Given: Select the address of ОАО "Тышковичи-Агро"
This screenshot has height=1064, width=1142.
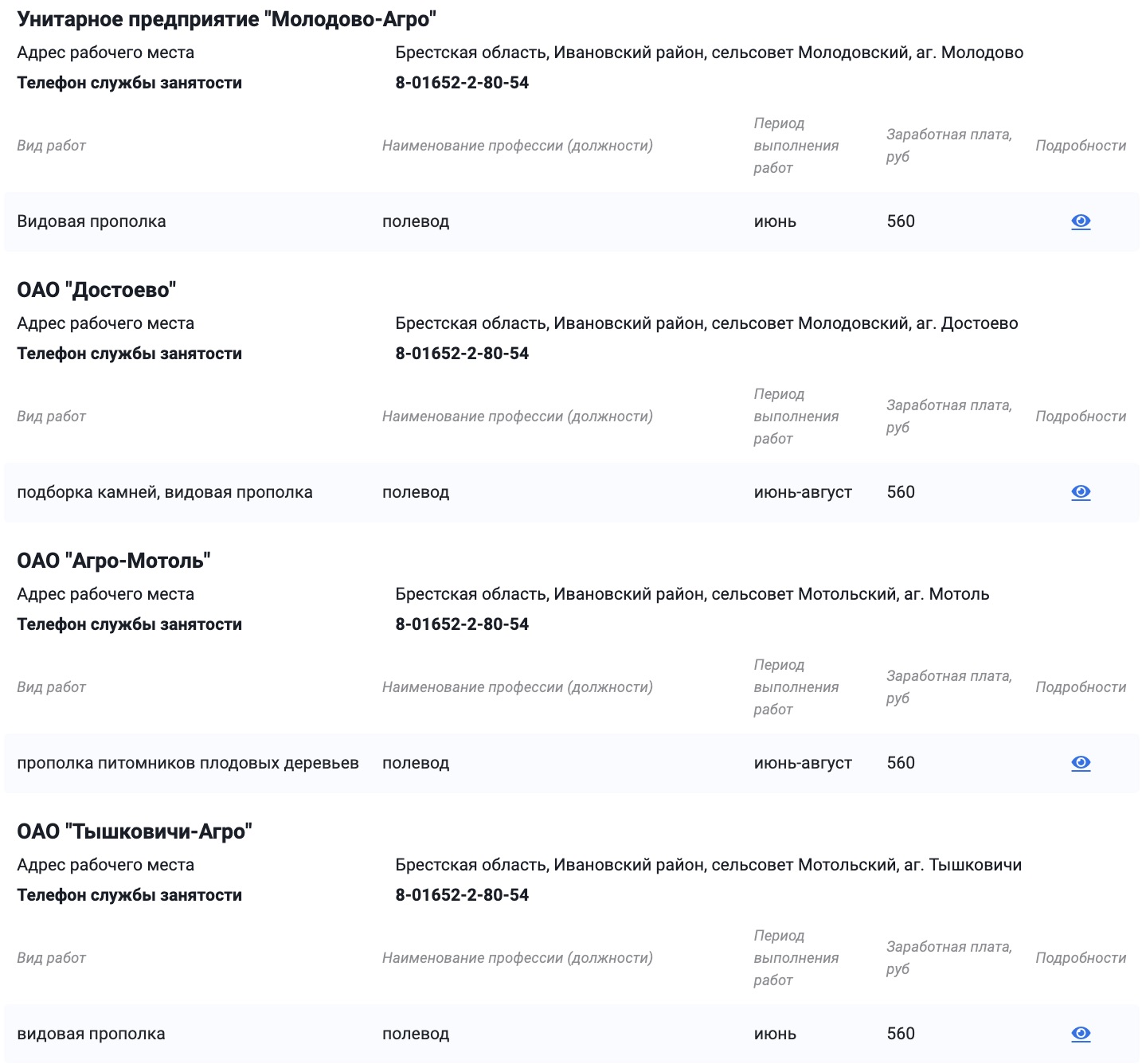Looking at the screenshot, I should (x=708, y=865).
